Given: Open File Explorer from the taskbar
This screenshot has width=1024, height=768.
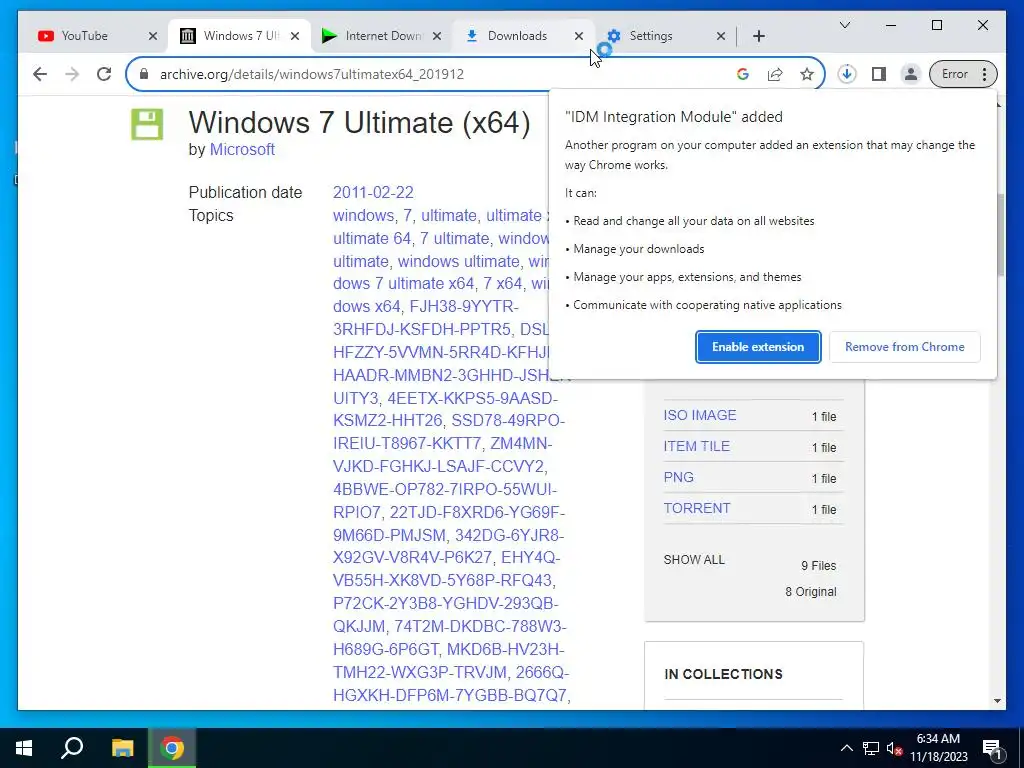Looking at the screenshot, I should [x=122, y=748].
